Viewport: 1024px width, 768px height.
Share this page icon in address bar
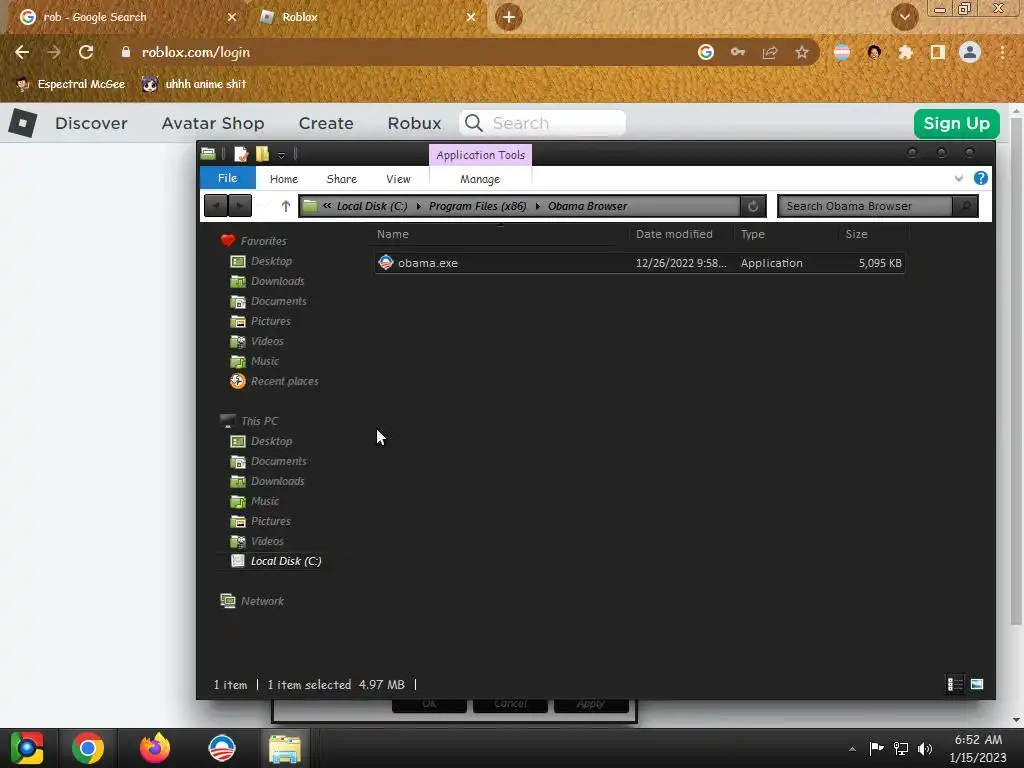[770, 52]
